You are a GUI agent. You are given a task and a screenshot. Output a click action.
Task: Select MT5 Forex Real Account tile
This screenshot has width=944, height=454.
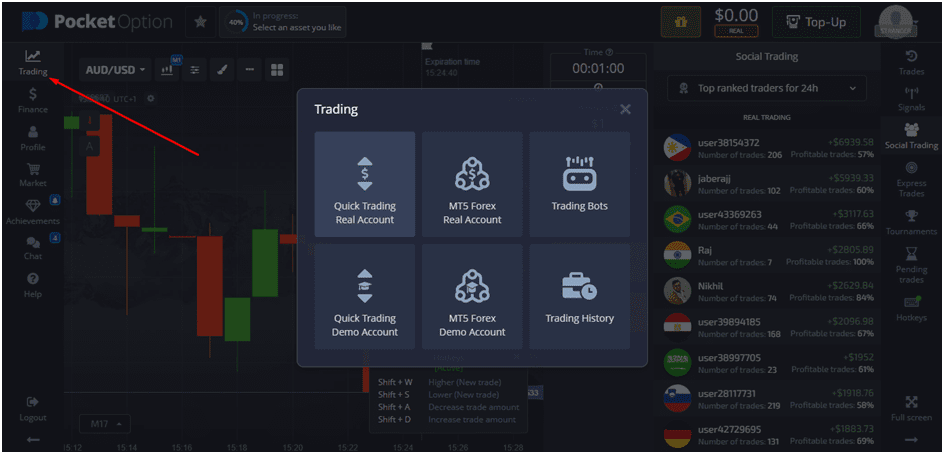click(472, 184)
